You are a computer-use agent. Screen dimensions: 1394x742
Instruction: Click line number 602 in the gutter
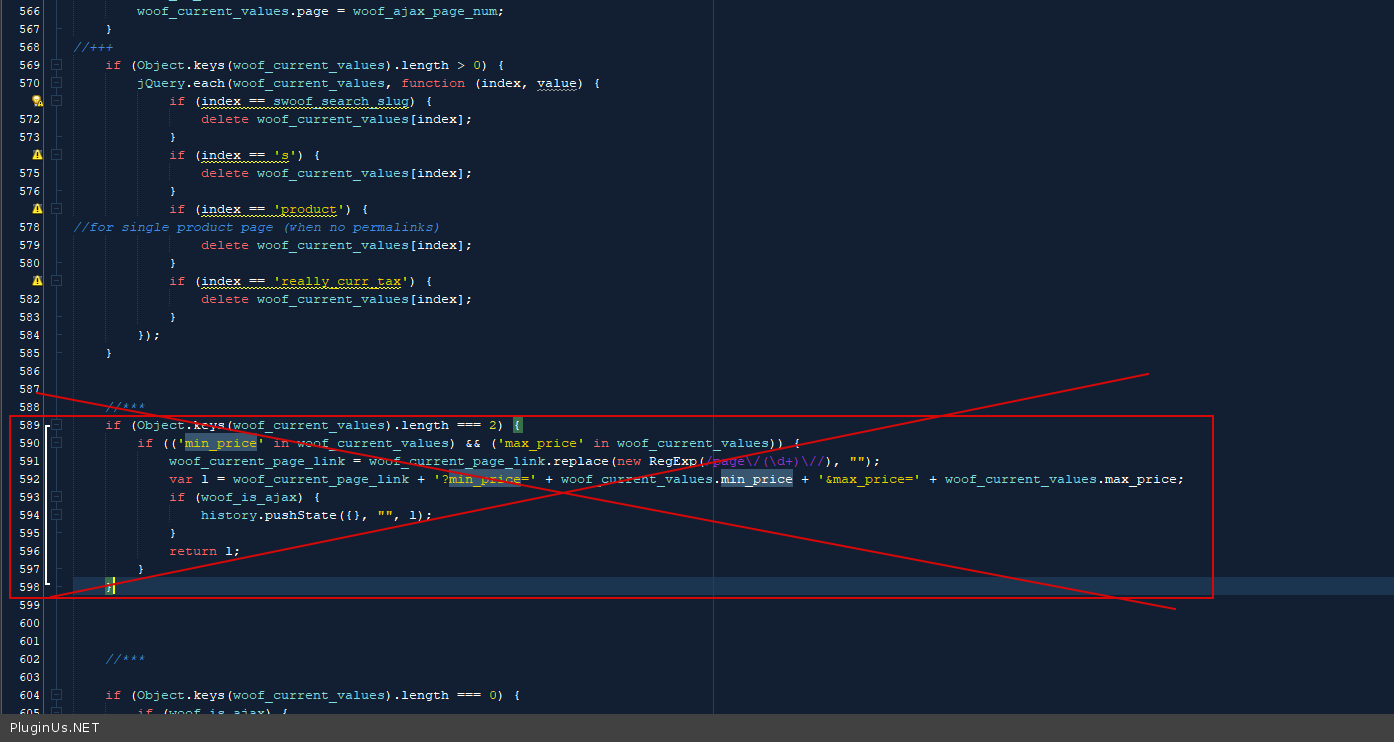[29, 659]
